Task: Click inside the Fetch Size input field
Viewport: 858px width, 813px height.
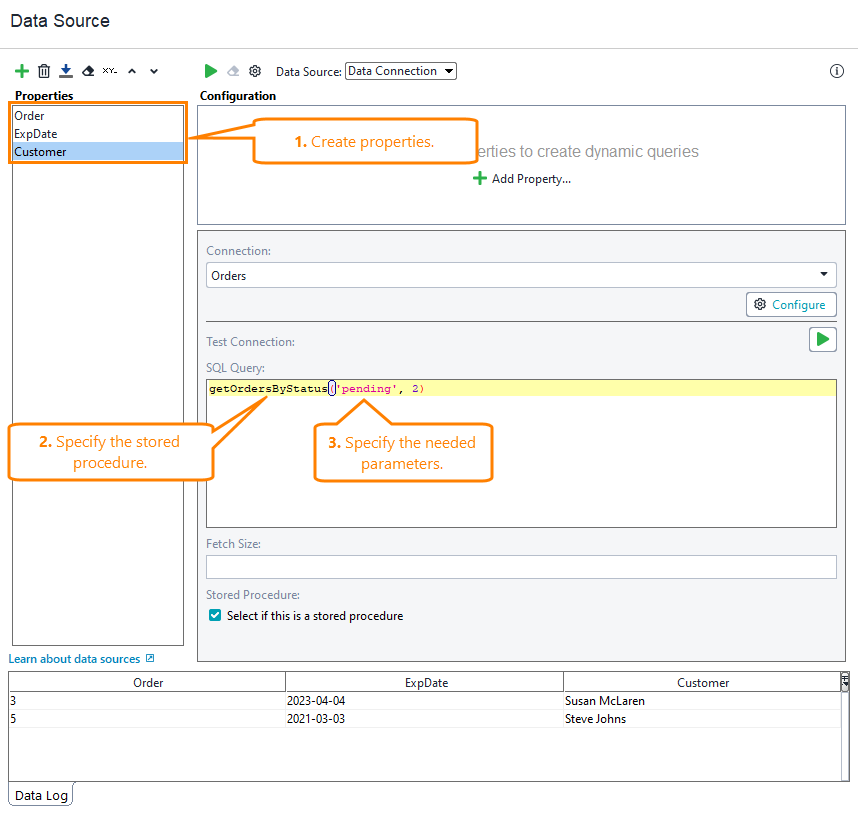Action: (x=520, y=567)
